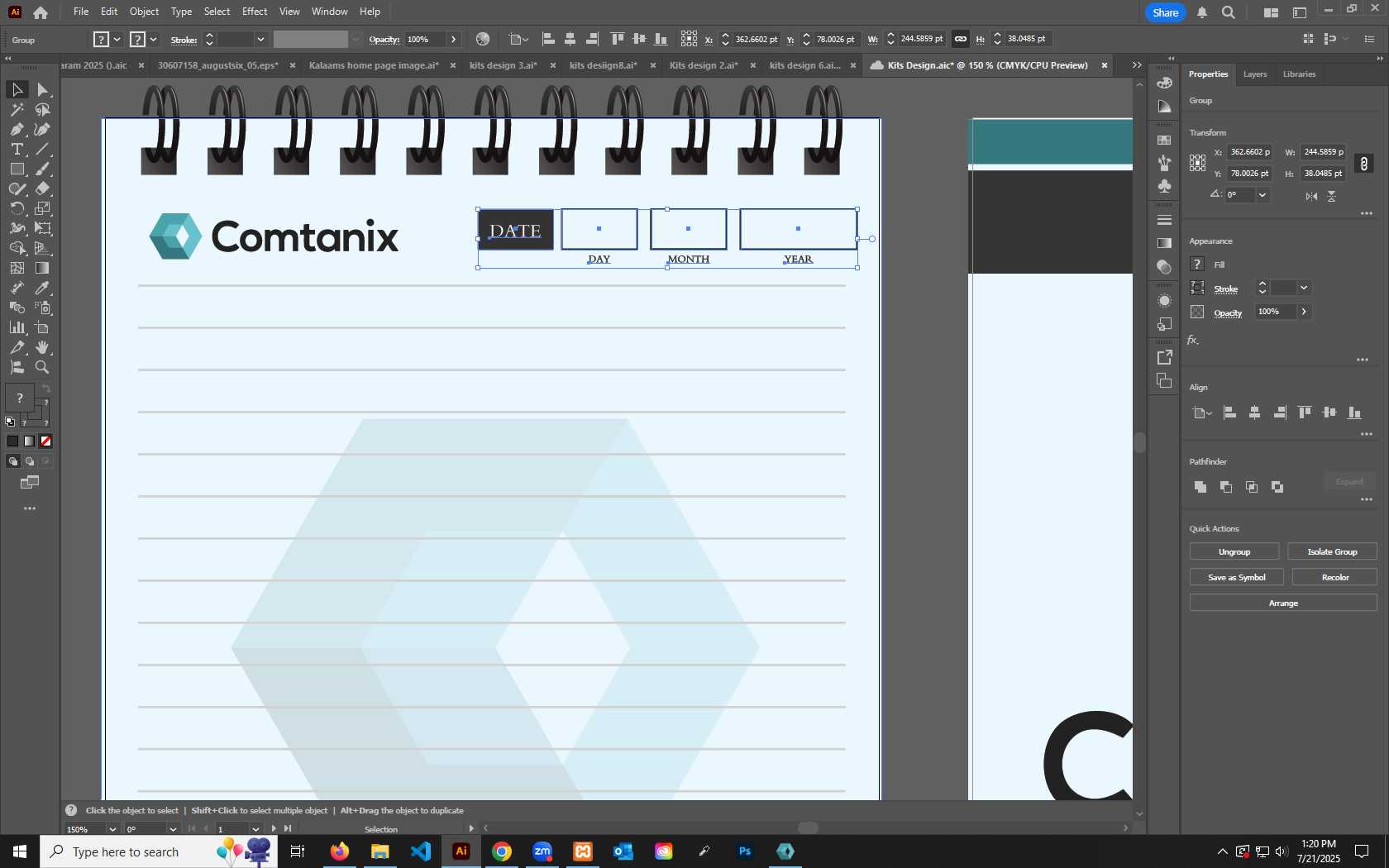This screenshot has width=1389, height=868.
Task: Select the Type tool
Action: pyautogui.click(x=17, y=149)
